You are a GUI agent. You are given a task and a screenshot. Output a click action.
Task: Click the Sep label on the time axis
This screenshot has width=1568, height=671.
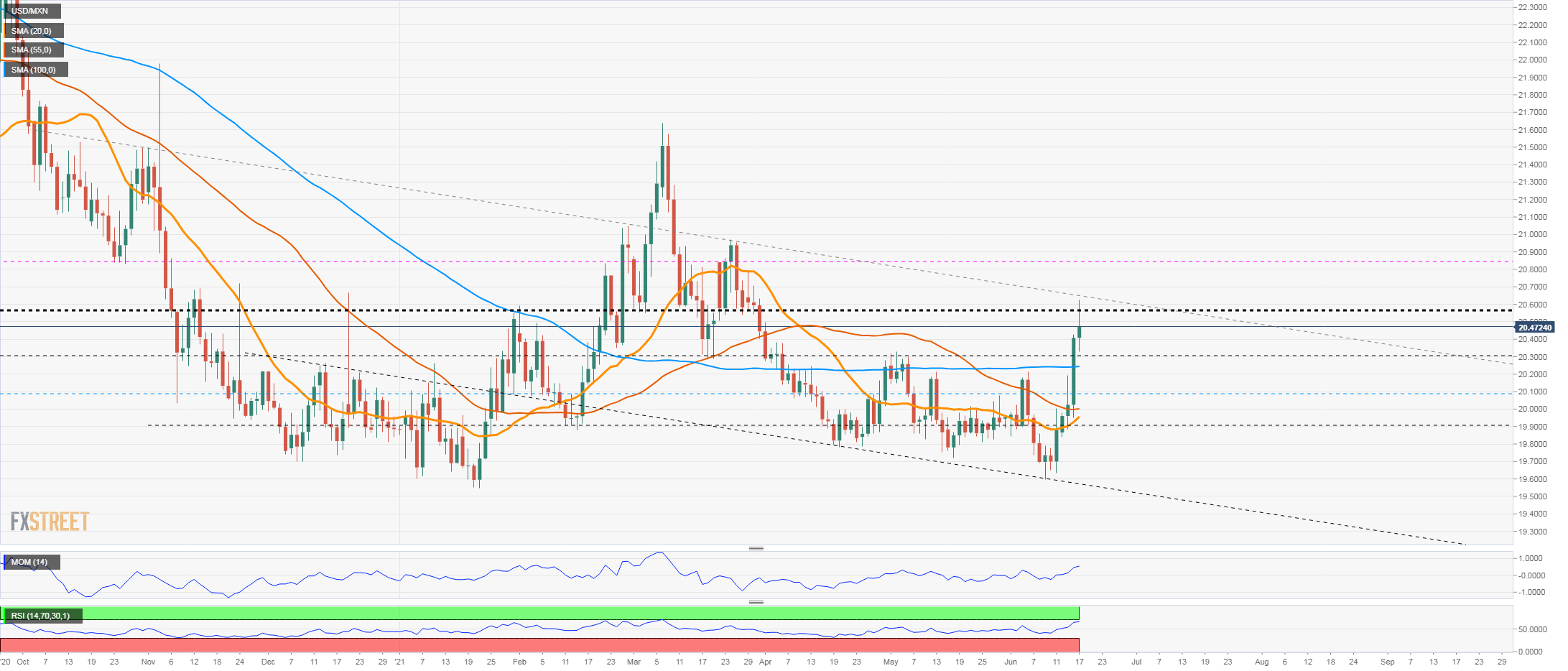coord(1387,662)
